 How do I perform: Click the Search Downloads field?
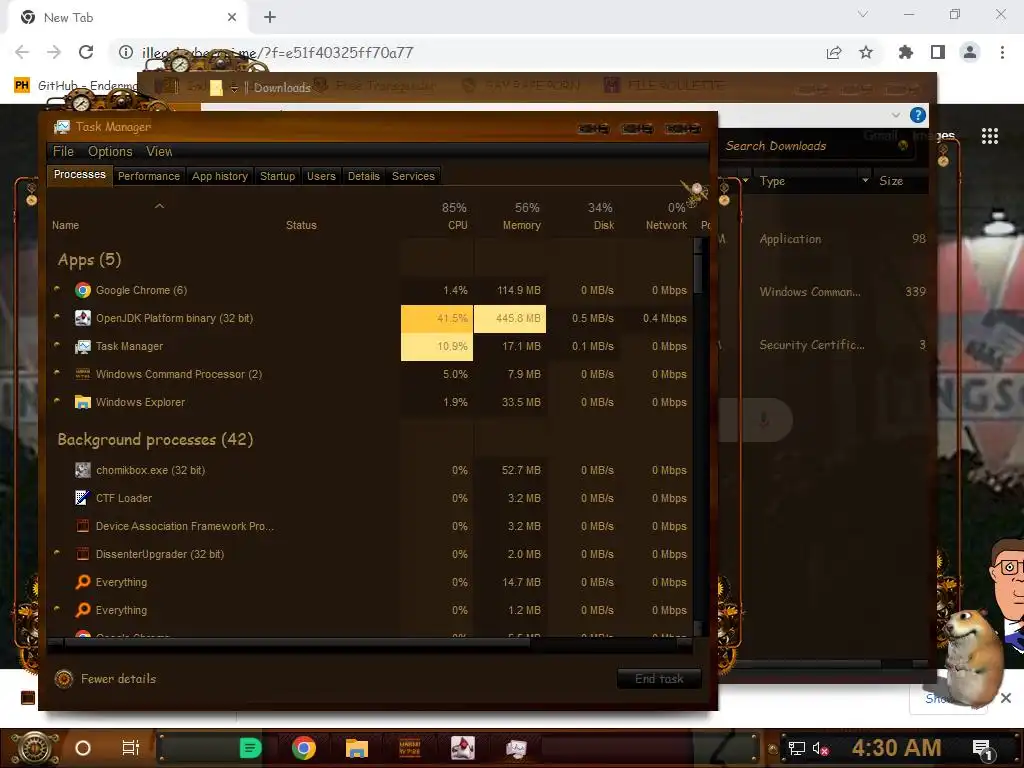816,146
